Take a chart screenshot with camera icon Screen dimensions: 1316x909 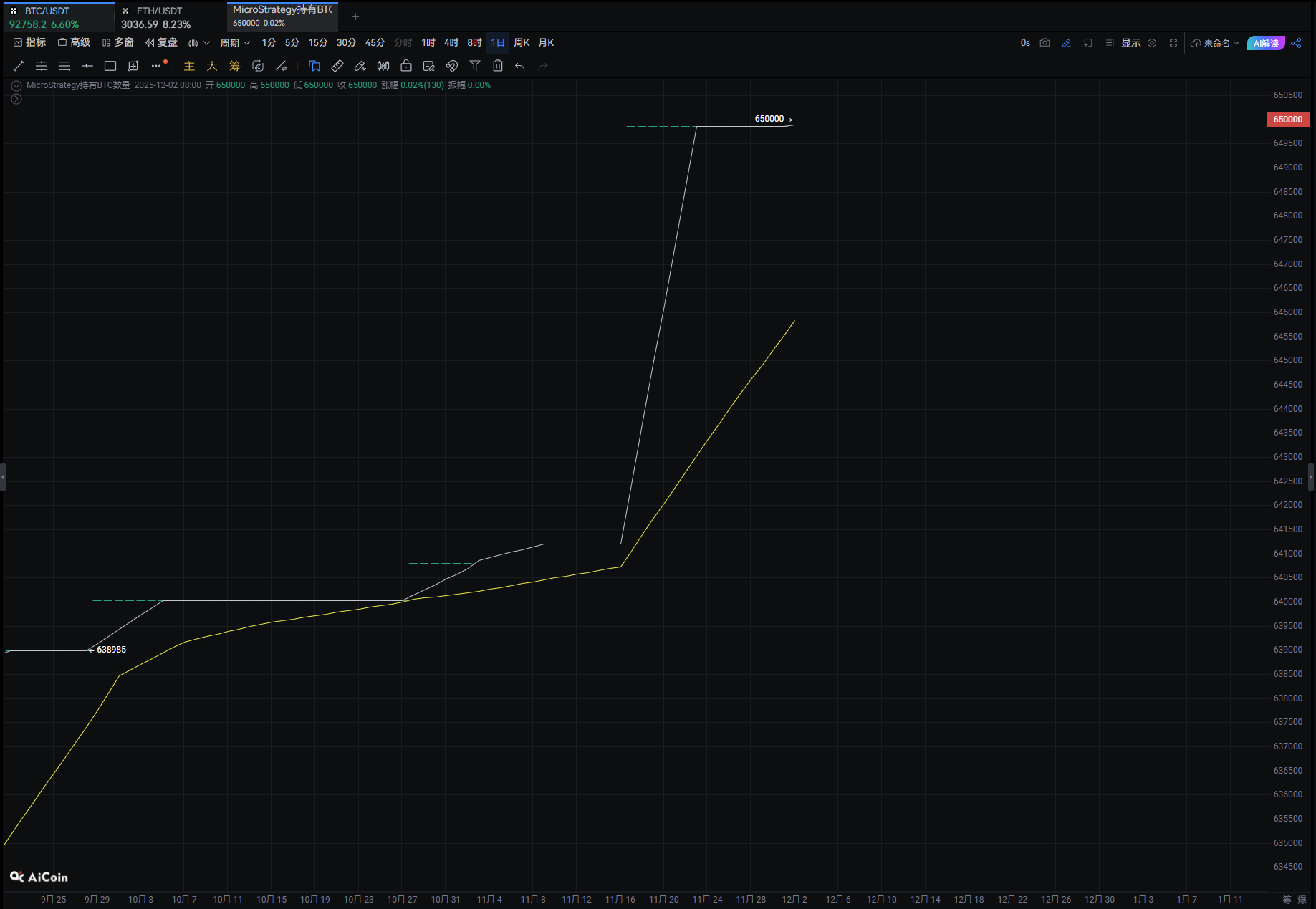click(x=1044, y=43)
